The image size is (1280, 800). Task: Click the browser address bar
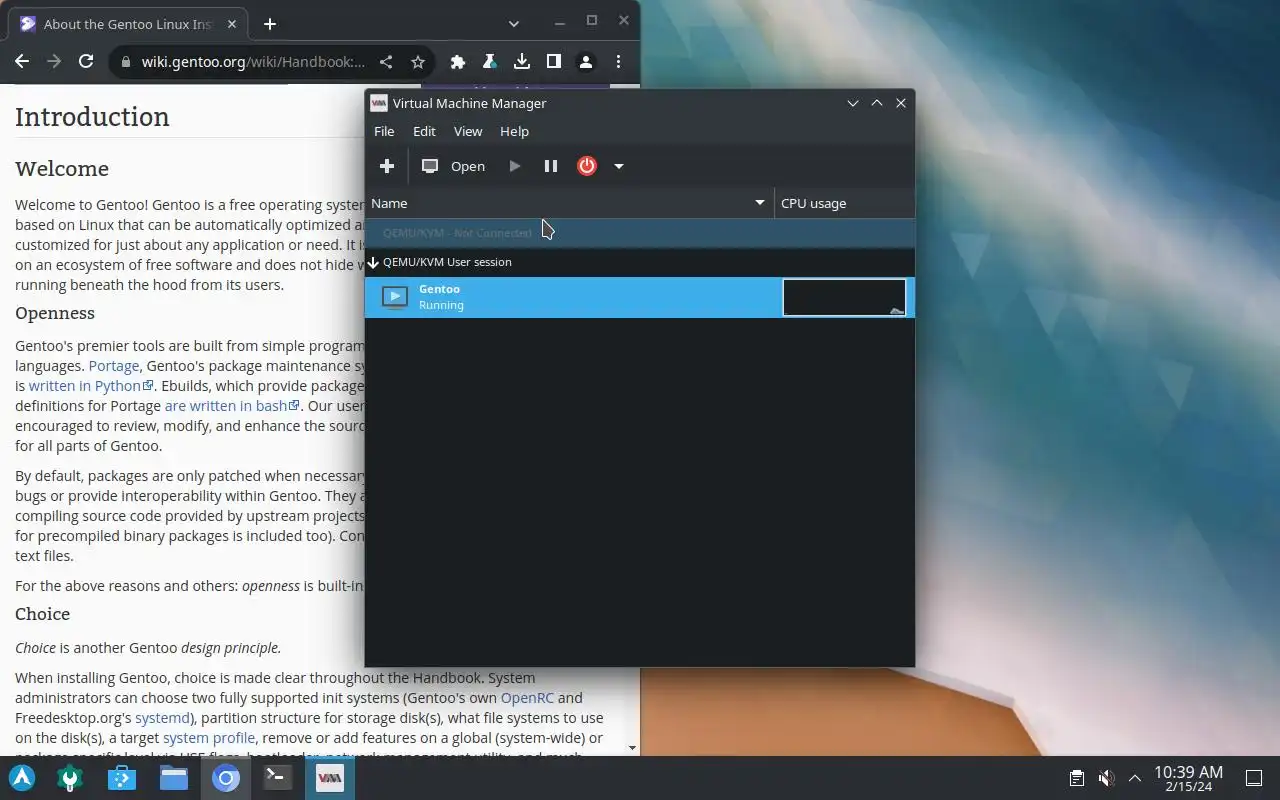coord(253,62)
